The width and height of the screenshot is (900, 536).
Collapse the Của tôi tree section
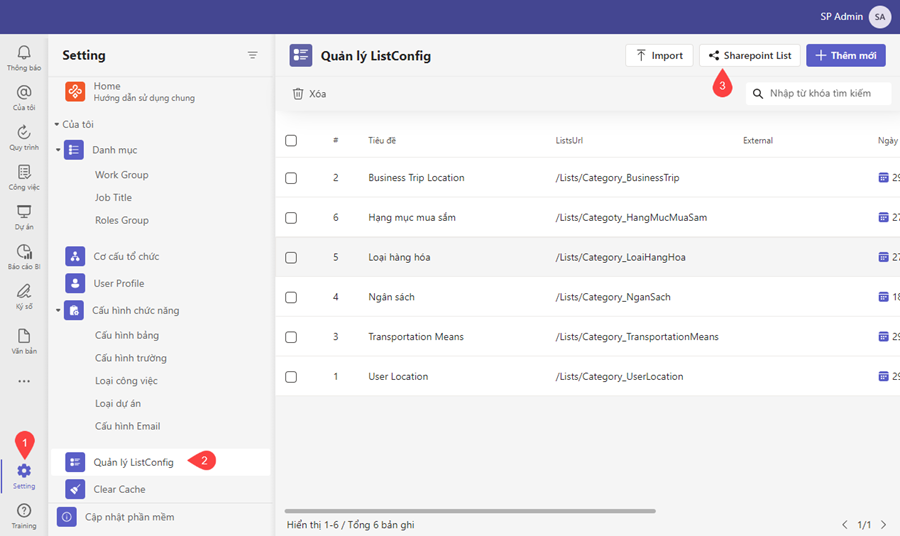[x=57, y=125]
